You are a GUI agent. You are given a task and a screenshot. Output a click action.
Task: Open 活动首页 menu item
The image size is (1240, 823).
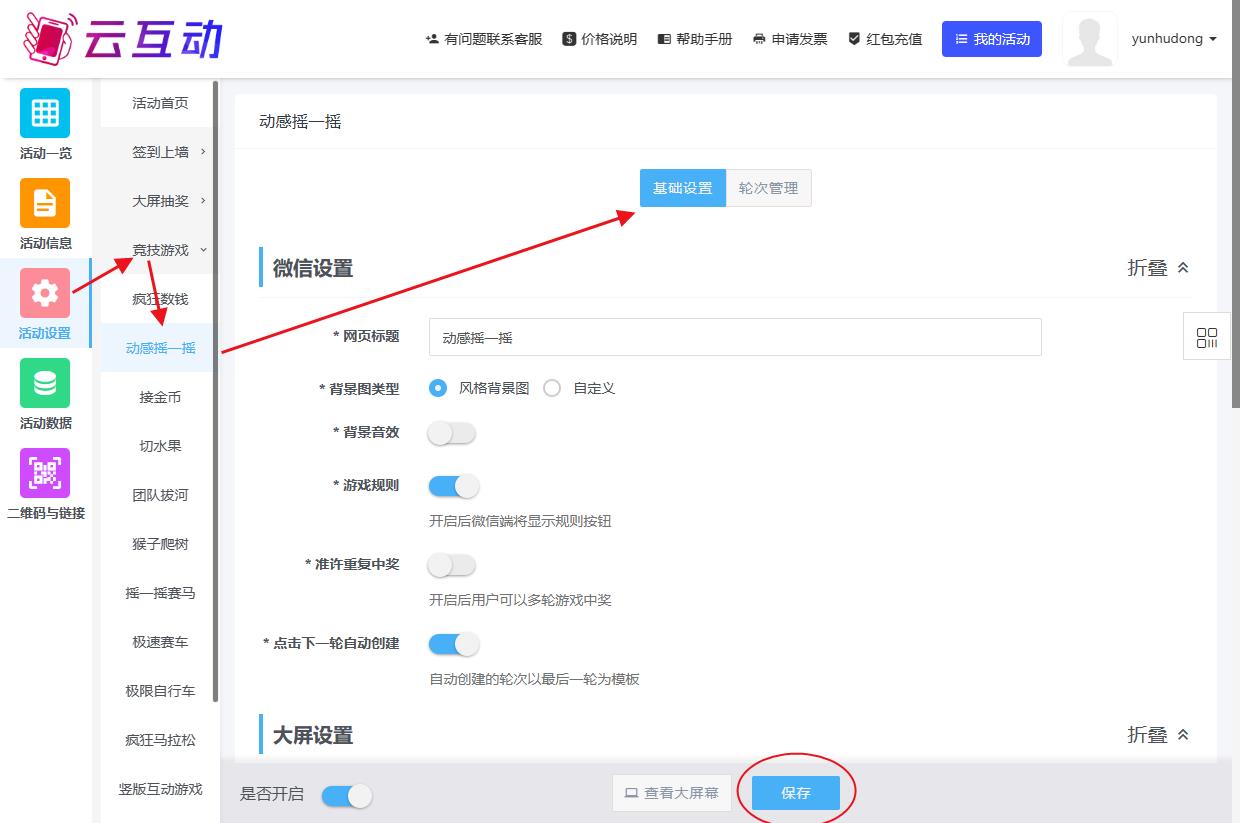tap(159, 103)
